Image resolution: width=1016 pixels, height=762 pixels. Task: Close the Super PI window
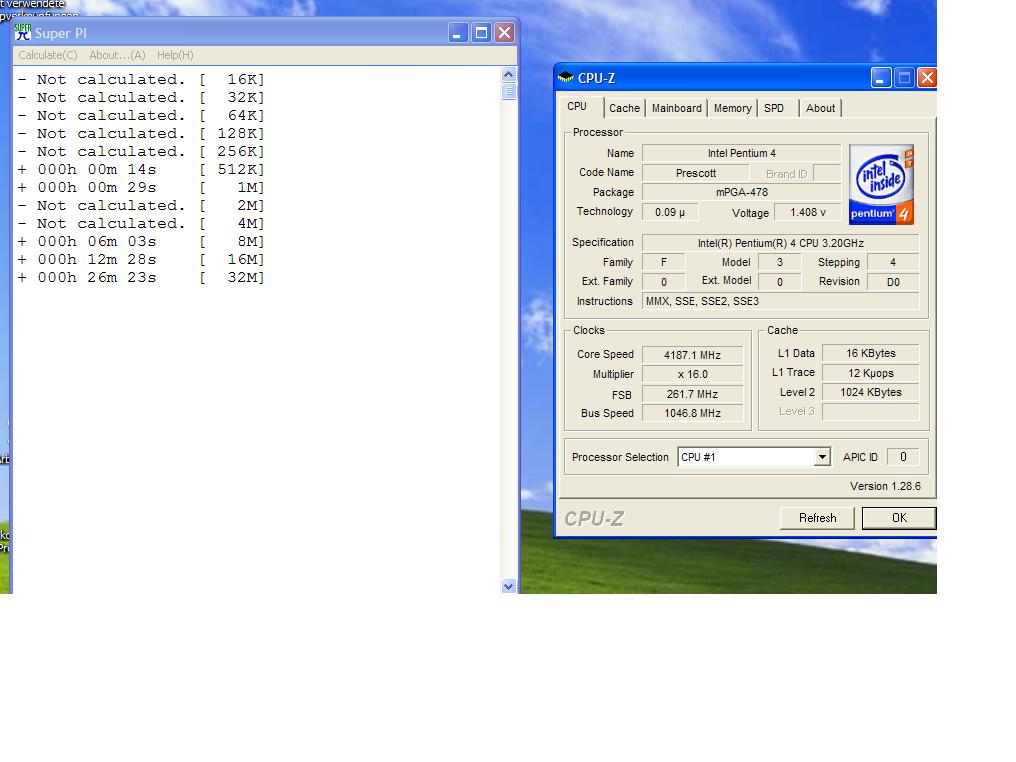click(x=504, y=33)
